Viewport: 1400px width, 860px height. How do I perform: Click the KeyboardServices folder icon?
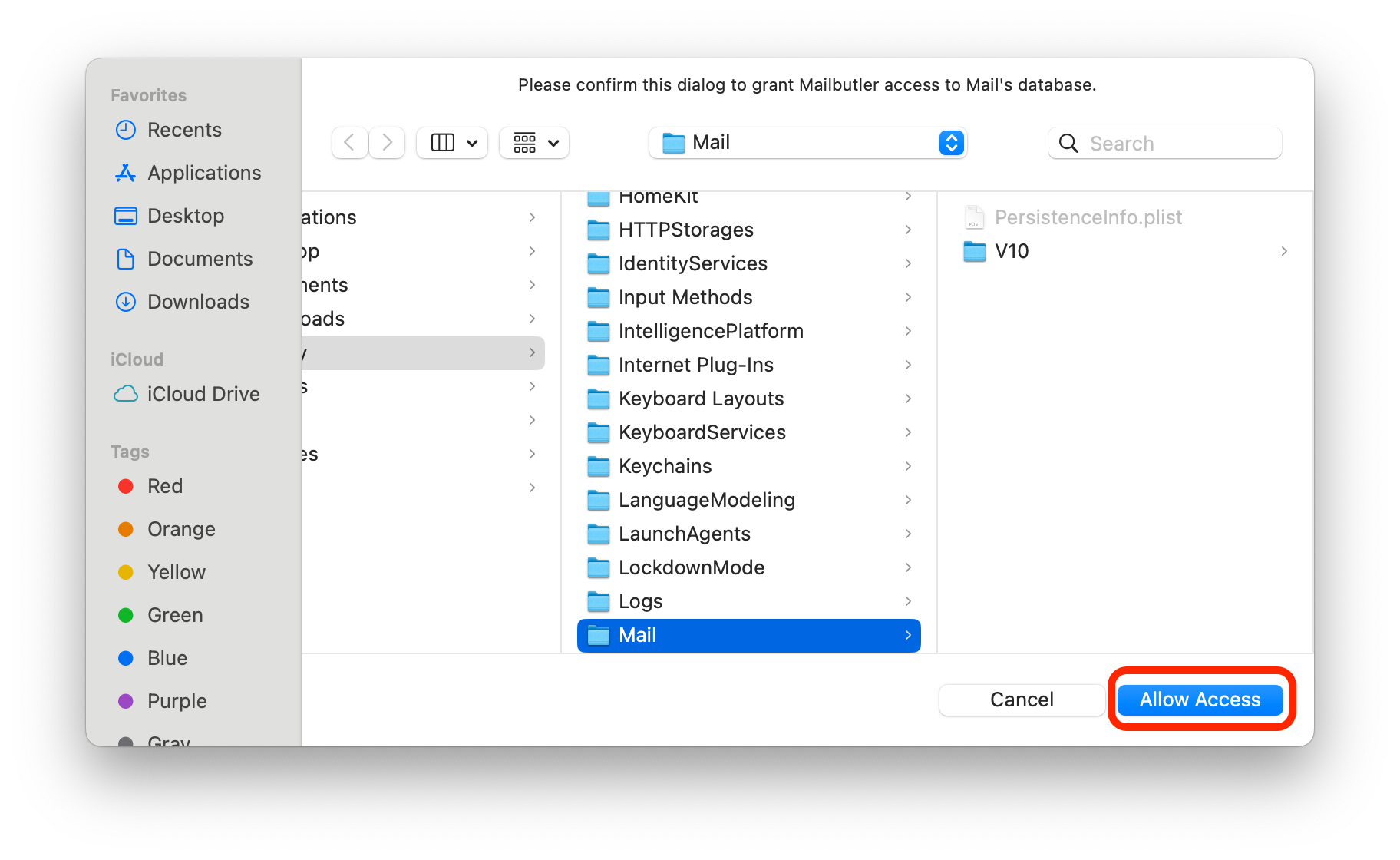point(598,432)
